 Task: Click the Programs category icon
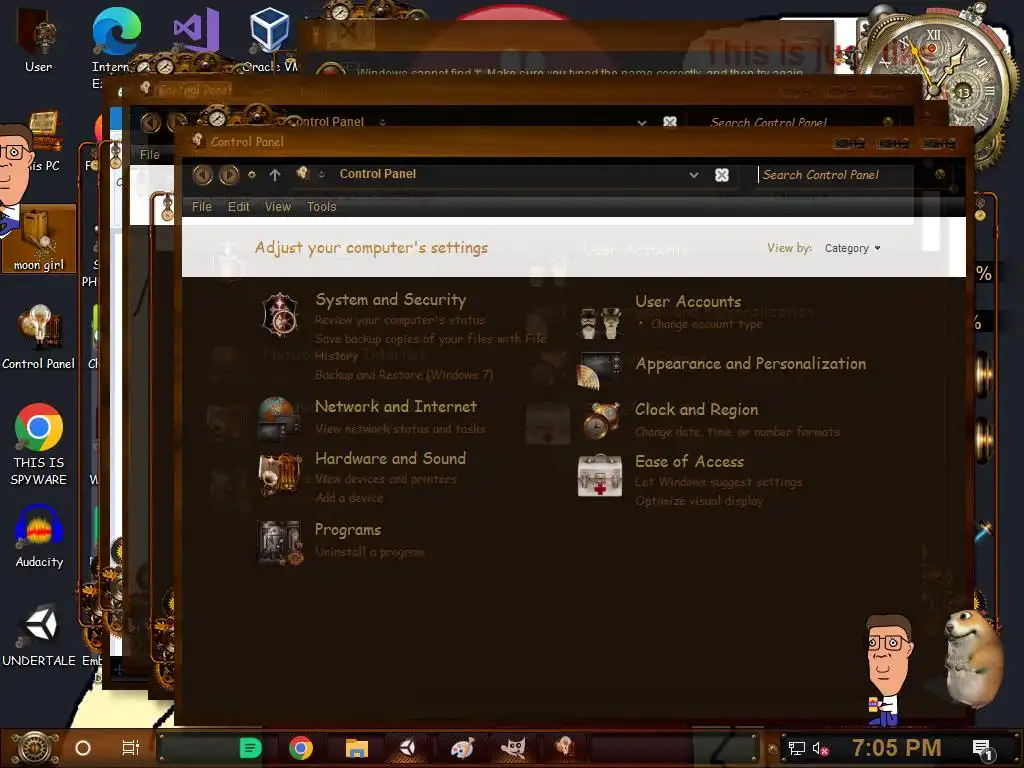tap(280, 541)
